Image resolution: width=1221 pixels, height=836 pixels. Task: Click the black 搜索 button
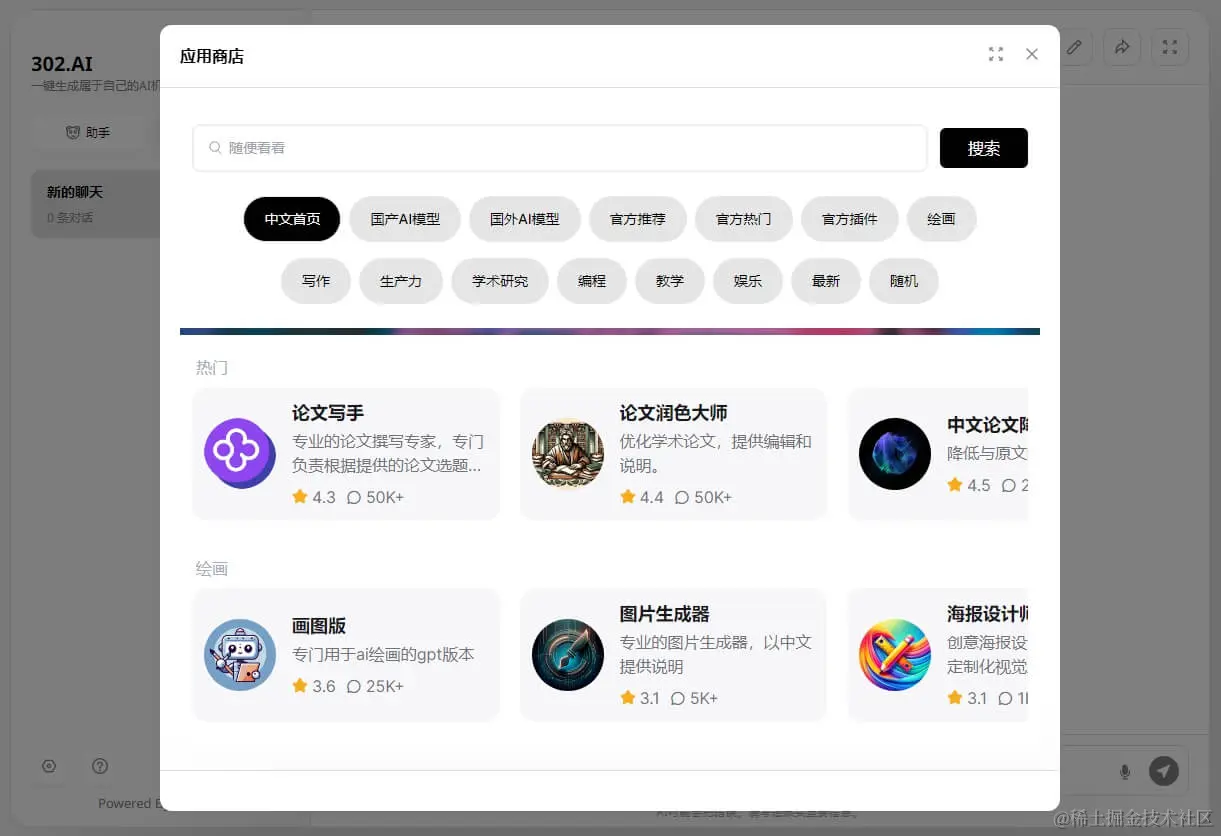point(984,148)
